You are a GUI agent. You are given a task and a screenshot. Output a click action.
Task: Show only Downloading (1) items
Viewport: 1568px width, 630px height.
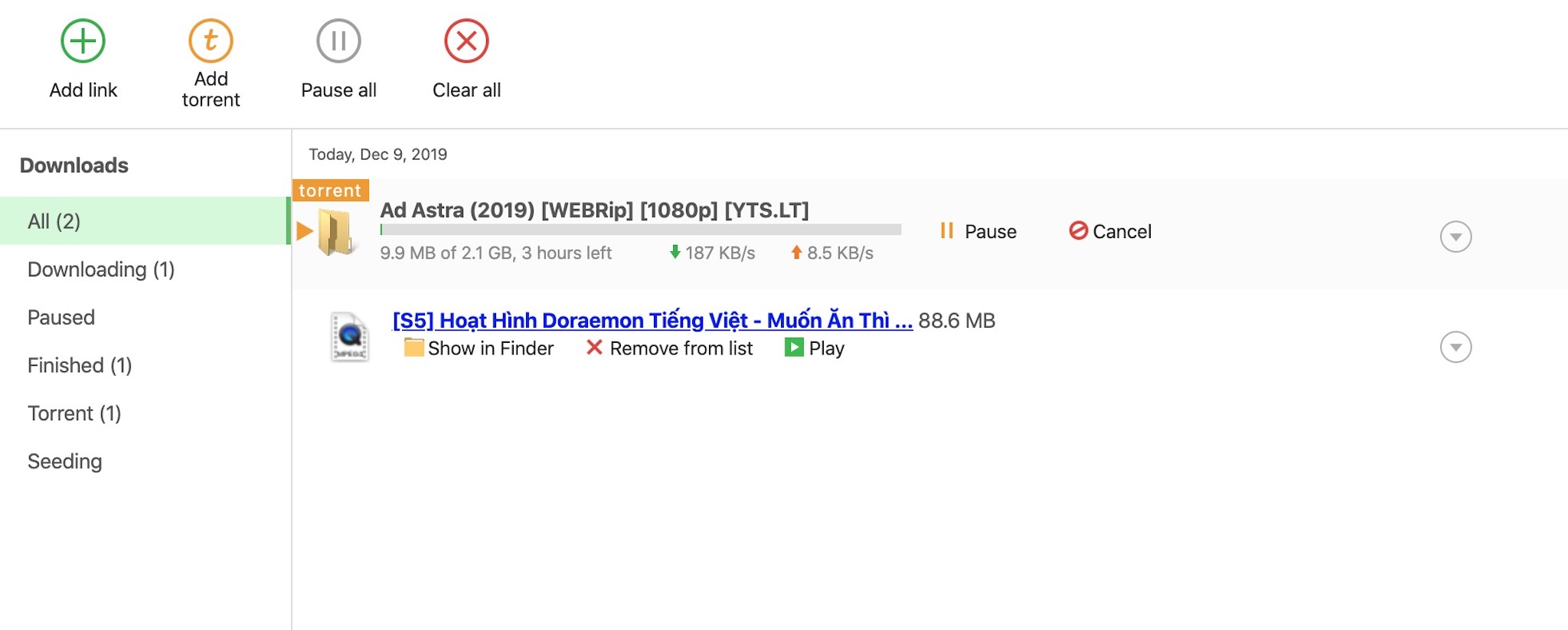101,269
